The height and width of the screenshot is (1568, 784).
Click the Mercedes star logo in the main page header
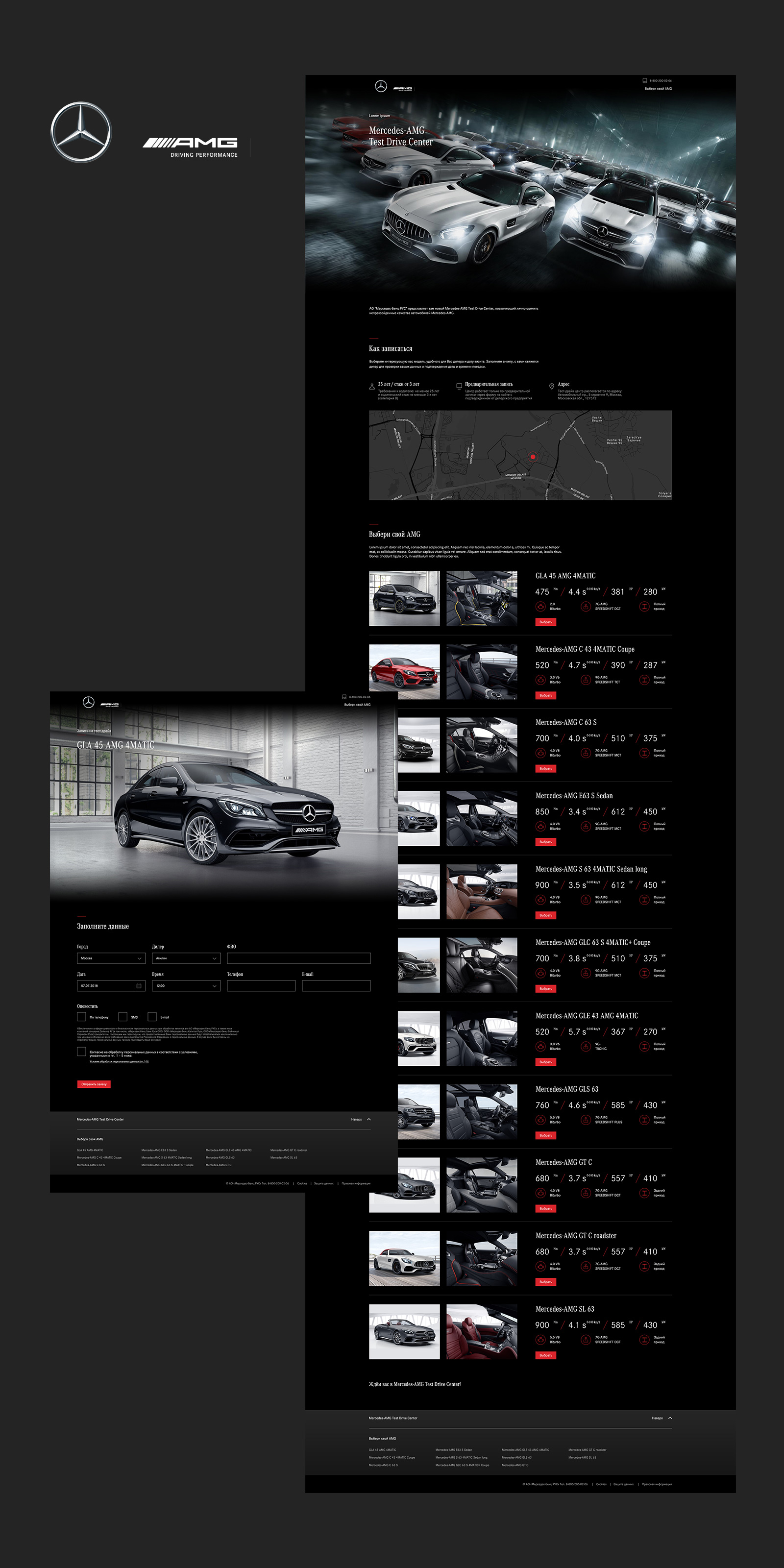pyautogui.click(x=381, y=86)
